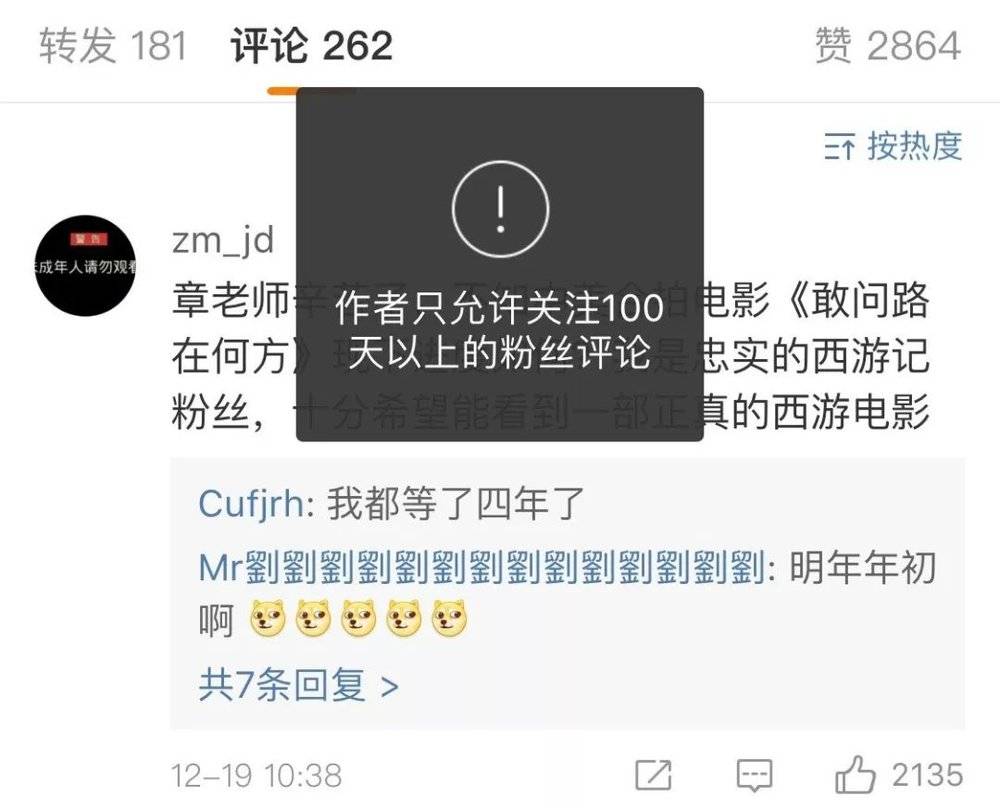1000x808 pixels.
Task: Click the comment timestamp 12-19 10:38
Action: (x=256, y=776)
